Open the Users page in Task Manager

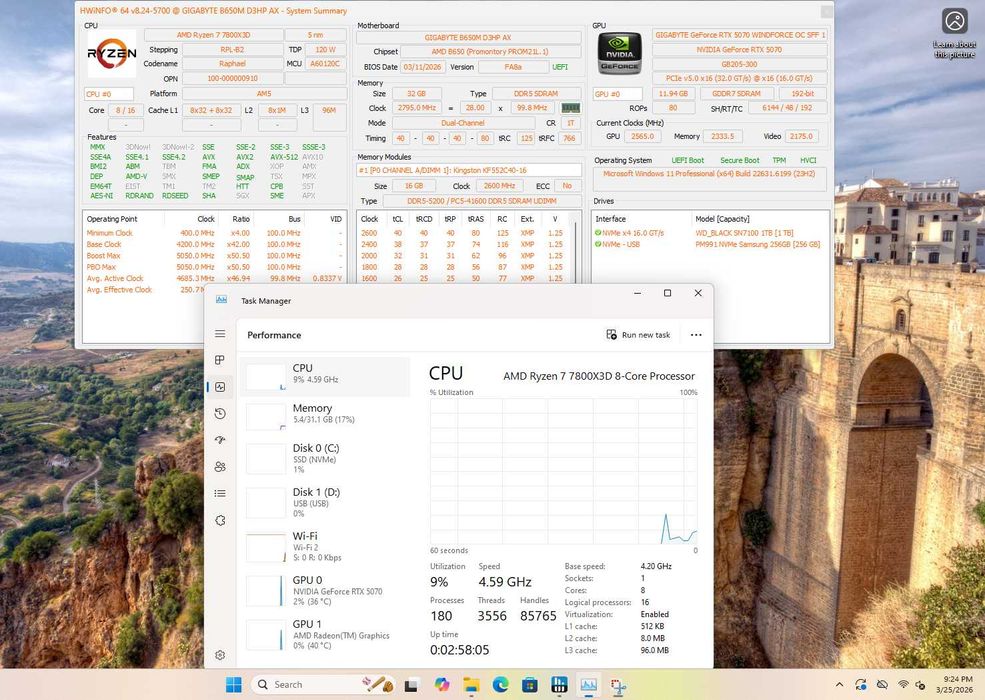click(220, 467)
